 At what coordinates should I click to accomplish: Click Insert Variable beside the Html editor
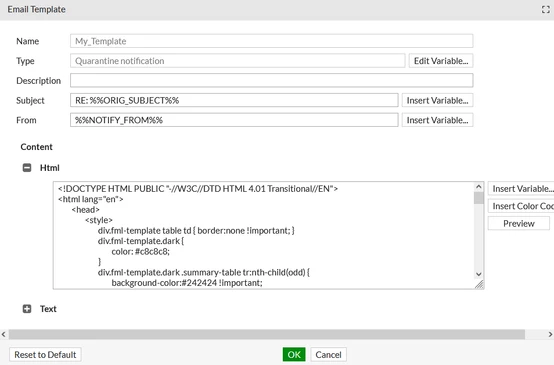point(521,189)
